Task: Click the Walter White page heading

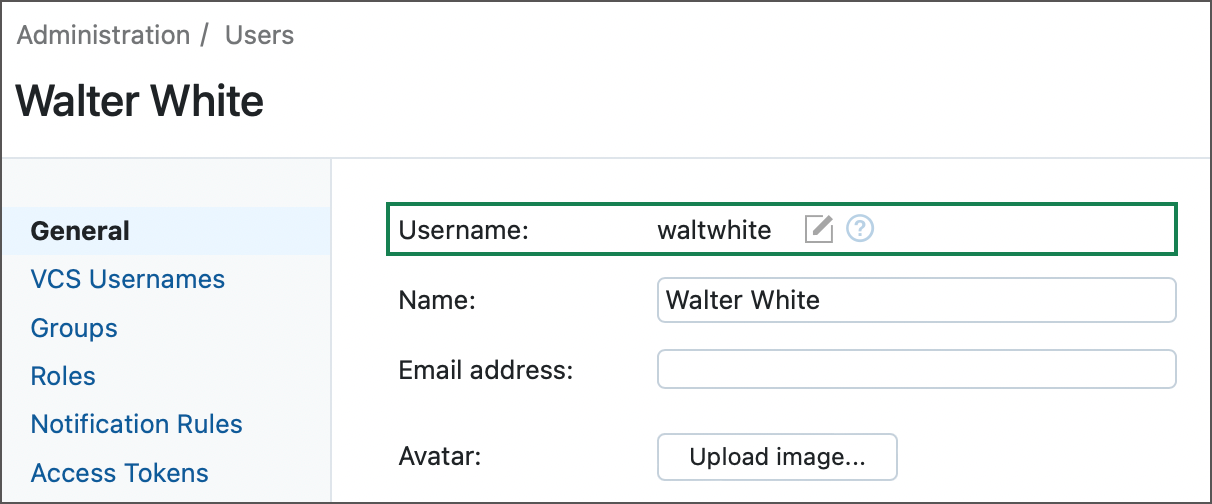Action: pyautogui.click(x=140, y=102)
